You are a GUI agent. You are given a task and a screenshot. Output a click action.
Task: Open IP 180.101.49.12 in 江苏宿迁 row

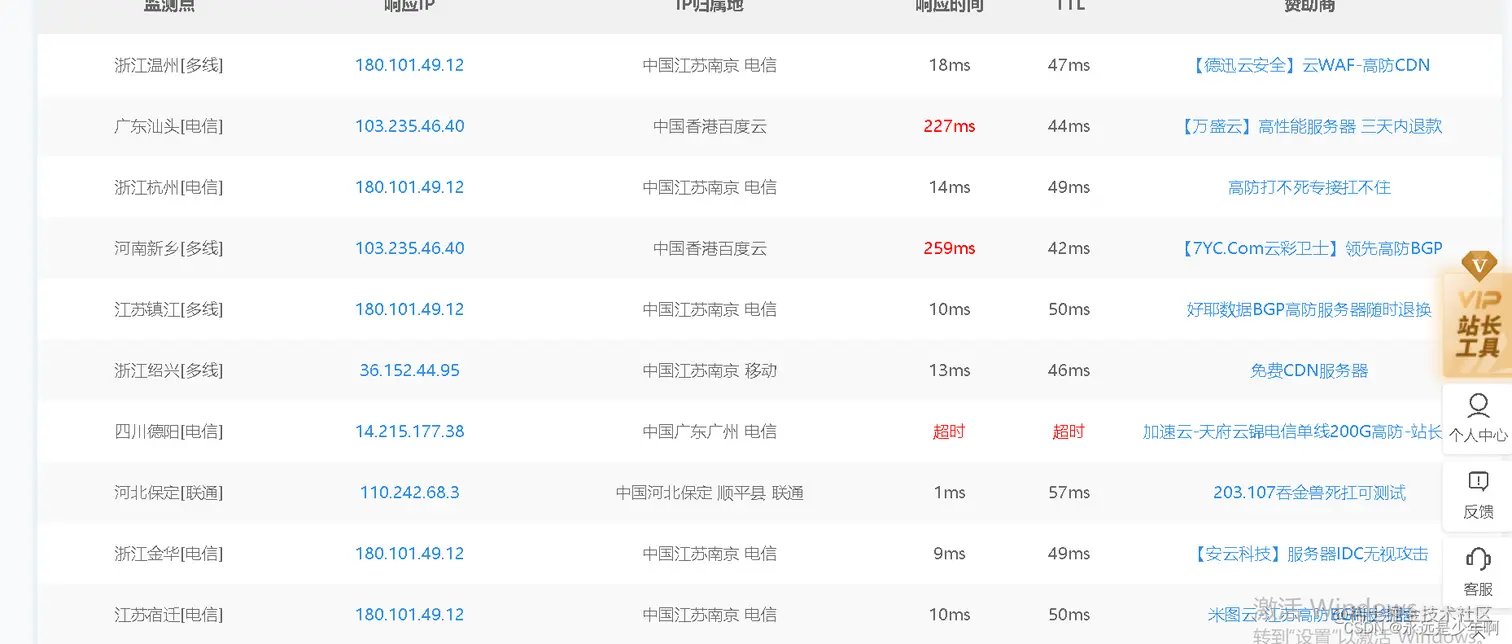pos(409,614)
